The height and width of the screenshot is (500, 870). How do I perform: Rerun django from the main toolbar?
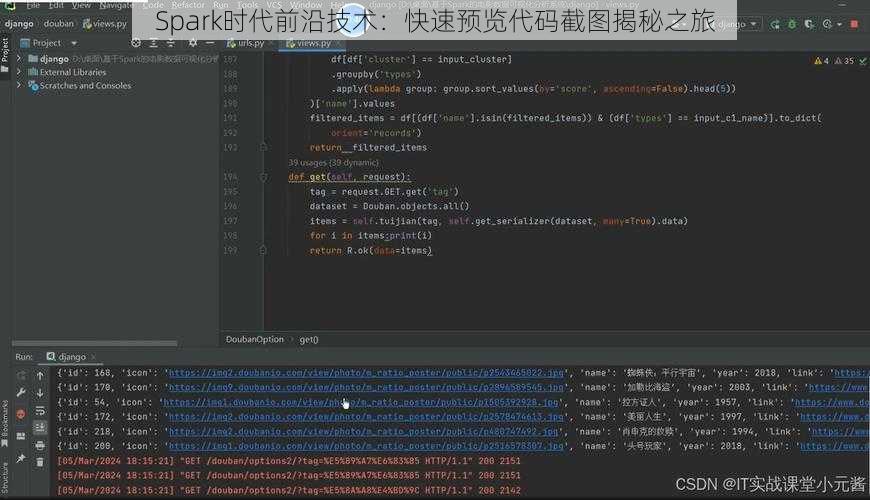tap(775, 24)
